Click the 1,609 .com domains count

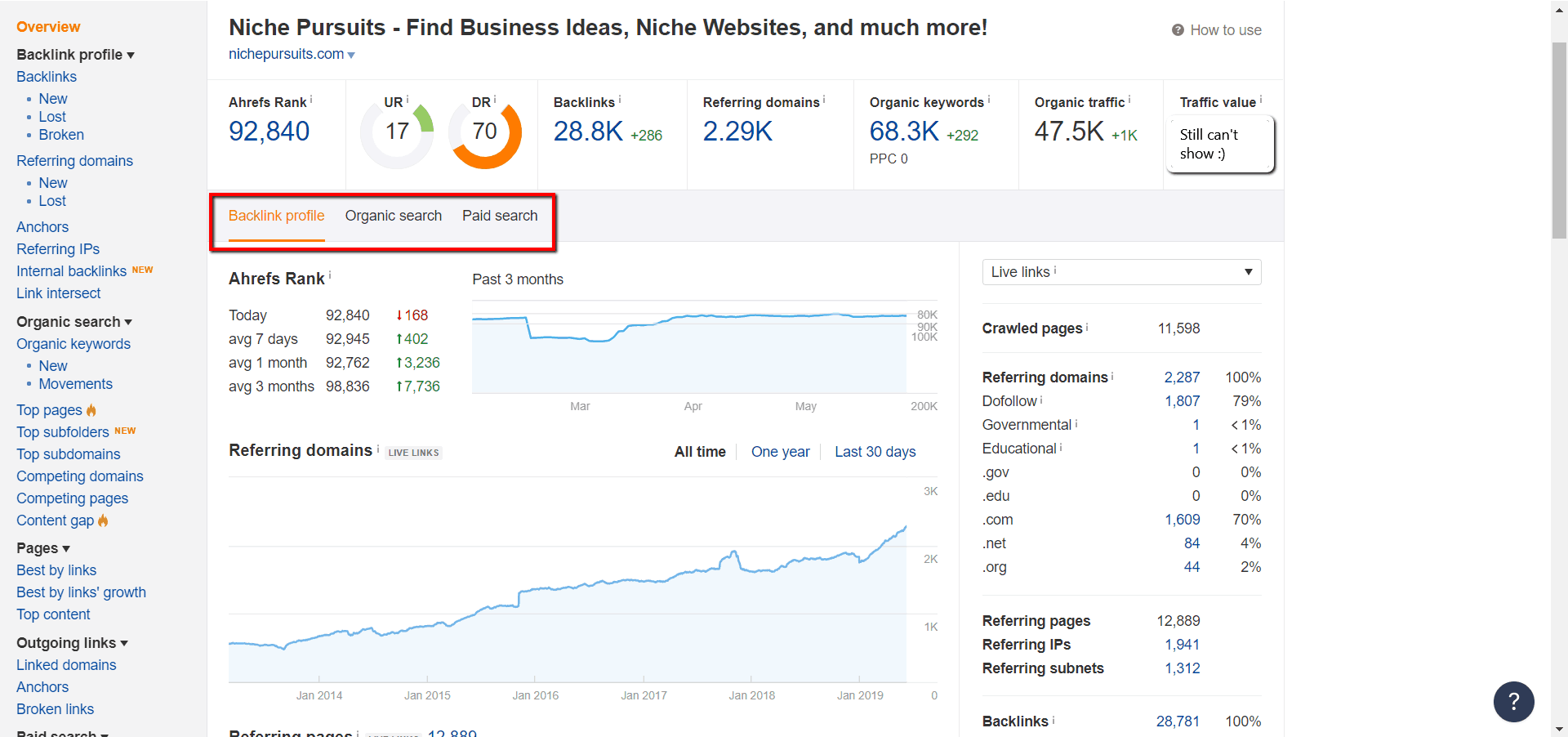[1182, 520]
